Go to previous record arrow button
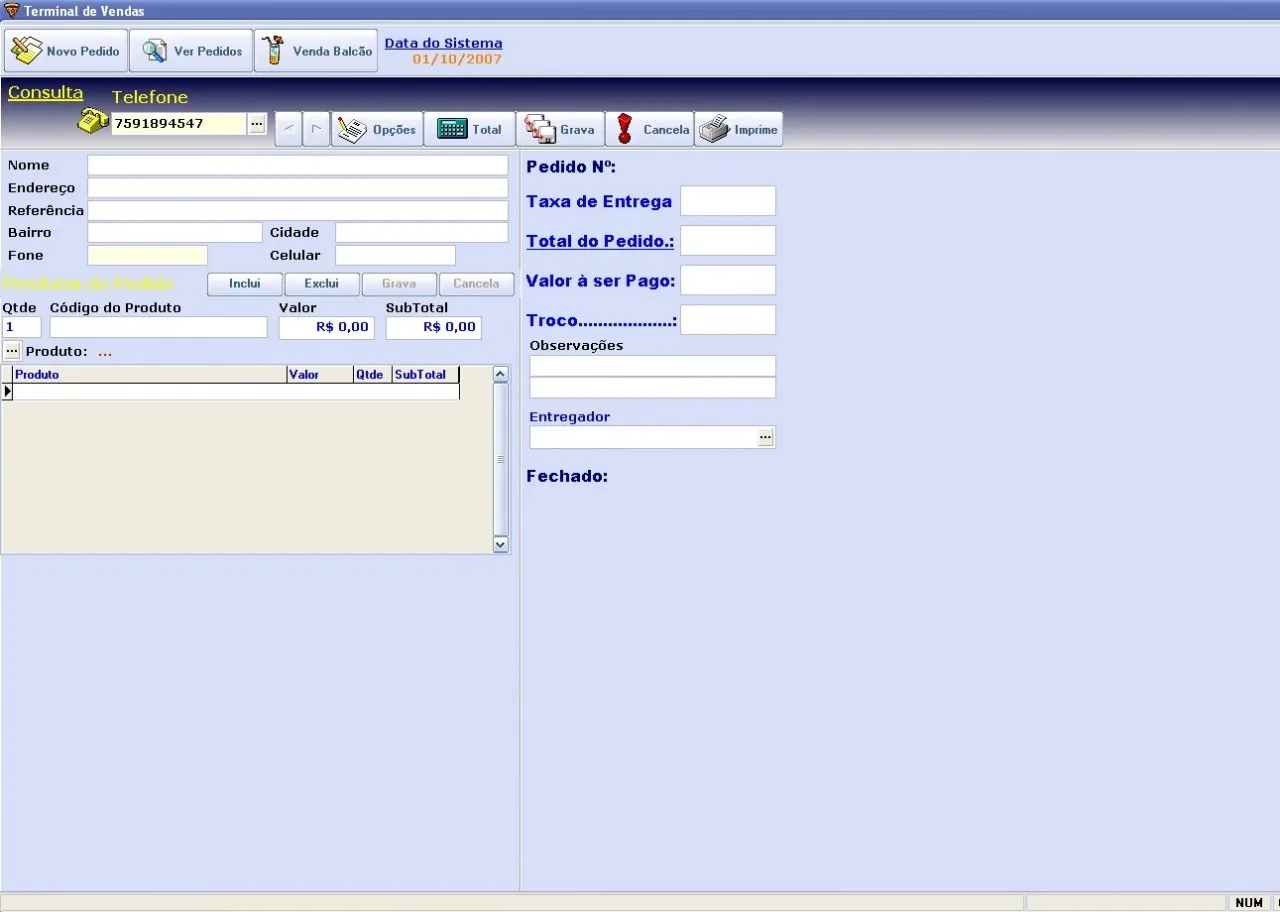The width and height of the screenshot is (1280, 912). coord(288,129)
